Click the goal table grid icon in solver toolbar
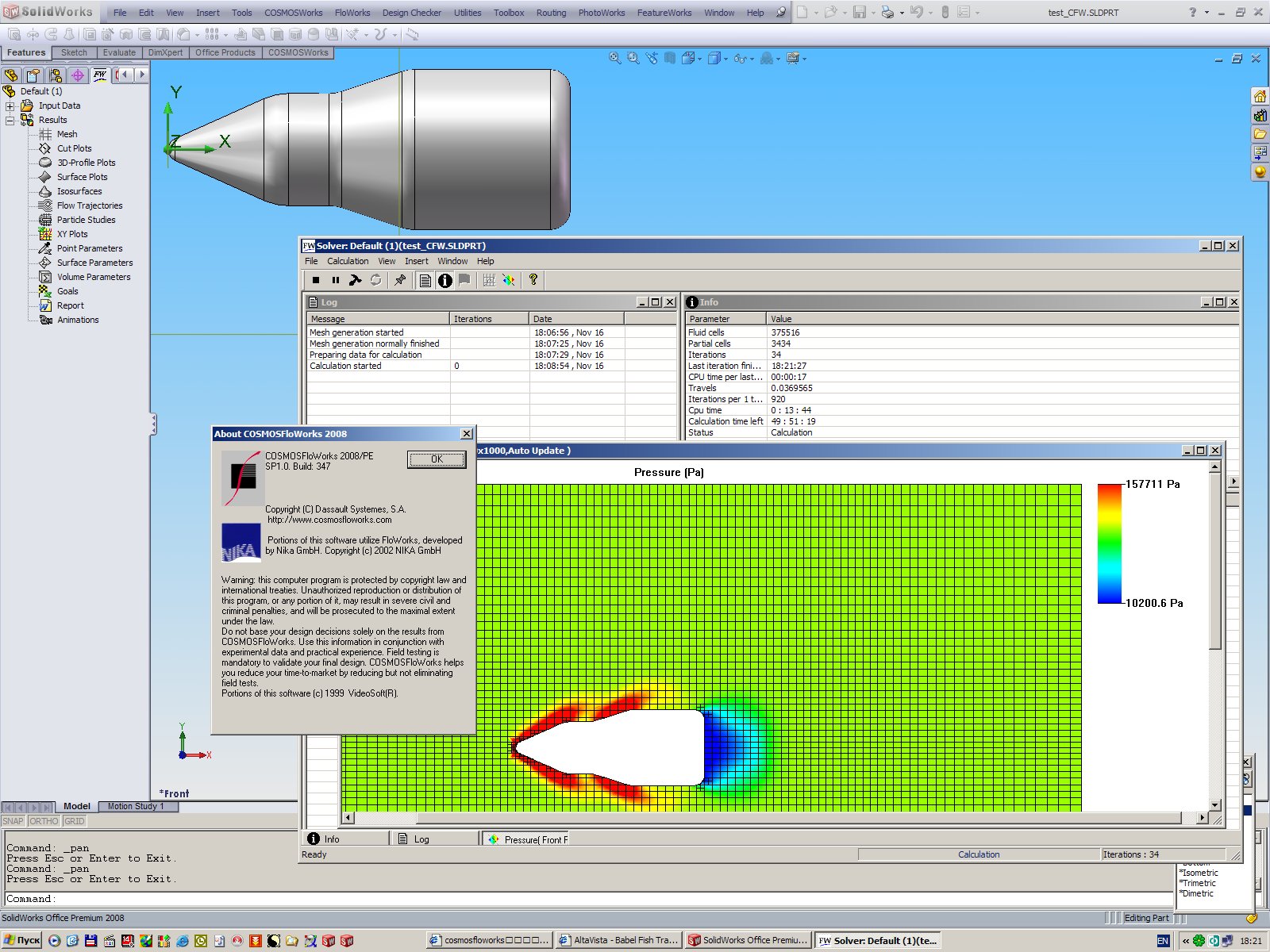1270x952 pixels. pos(489,280)
